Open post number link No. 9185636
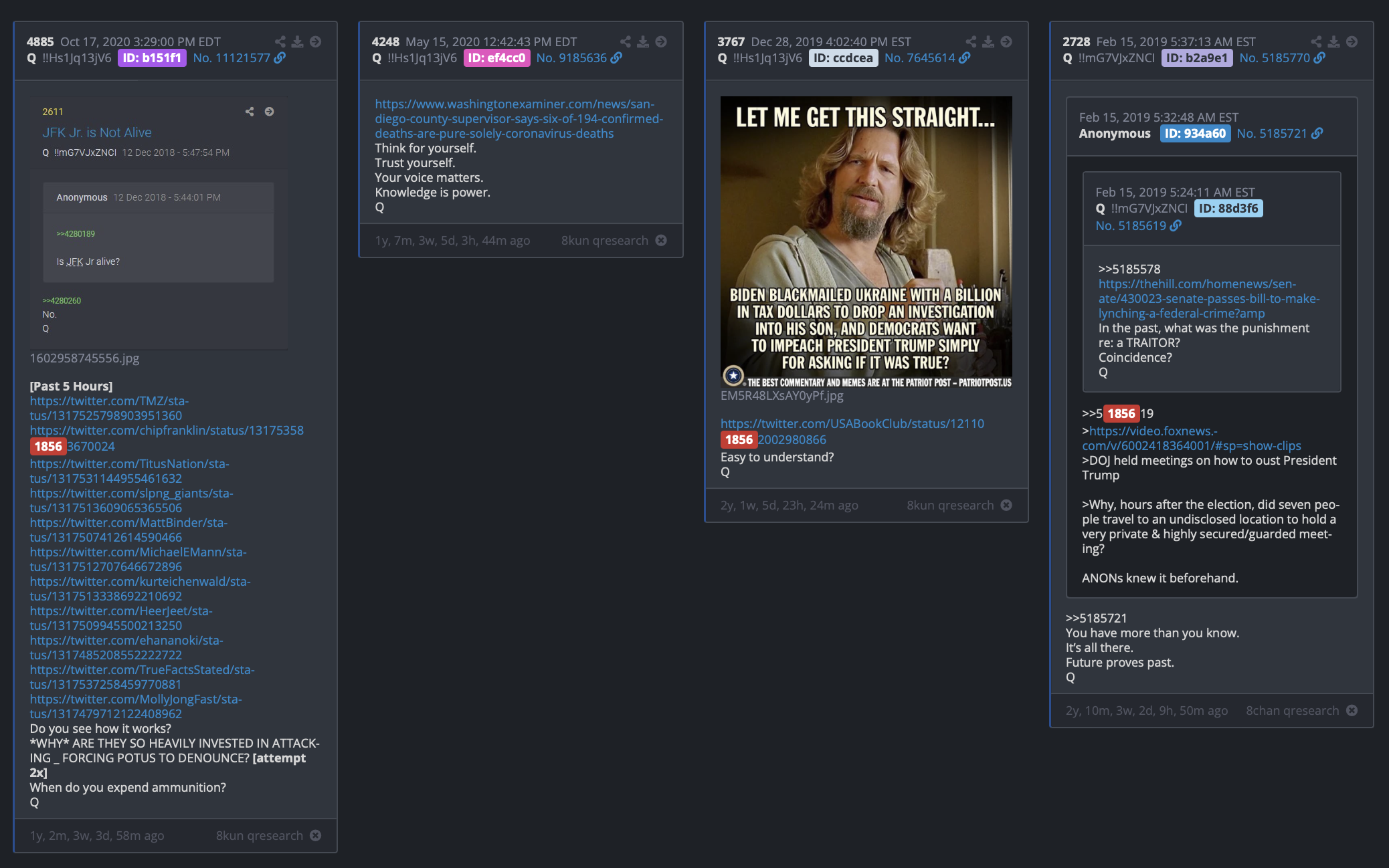 [x=571, y=58]
